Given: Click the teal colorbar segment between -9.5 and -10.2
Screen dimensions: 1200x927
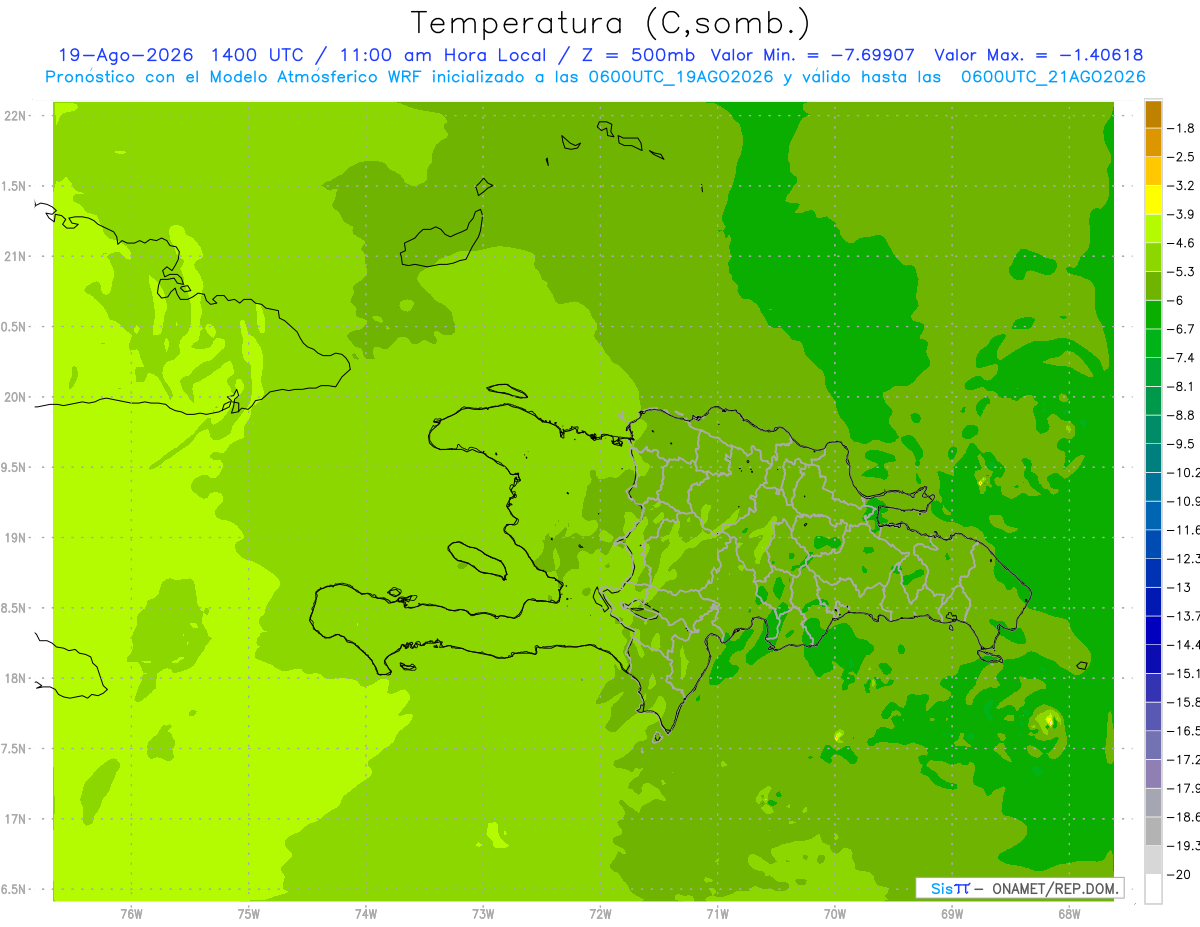Looking at the screenshot, I should coord(1153,458).
